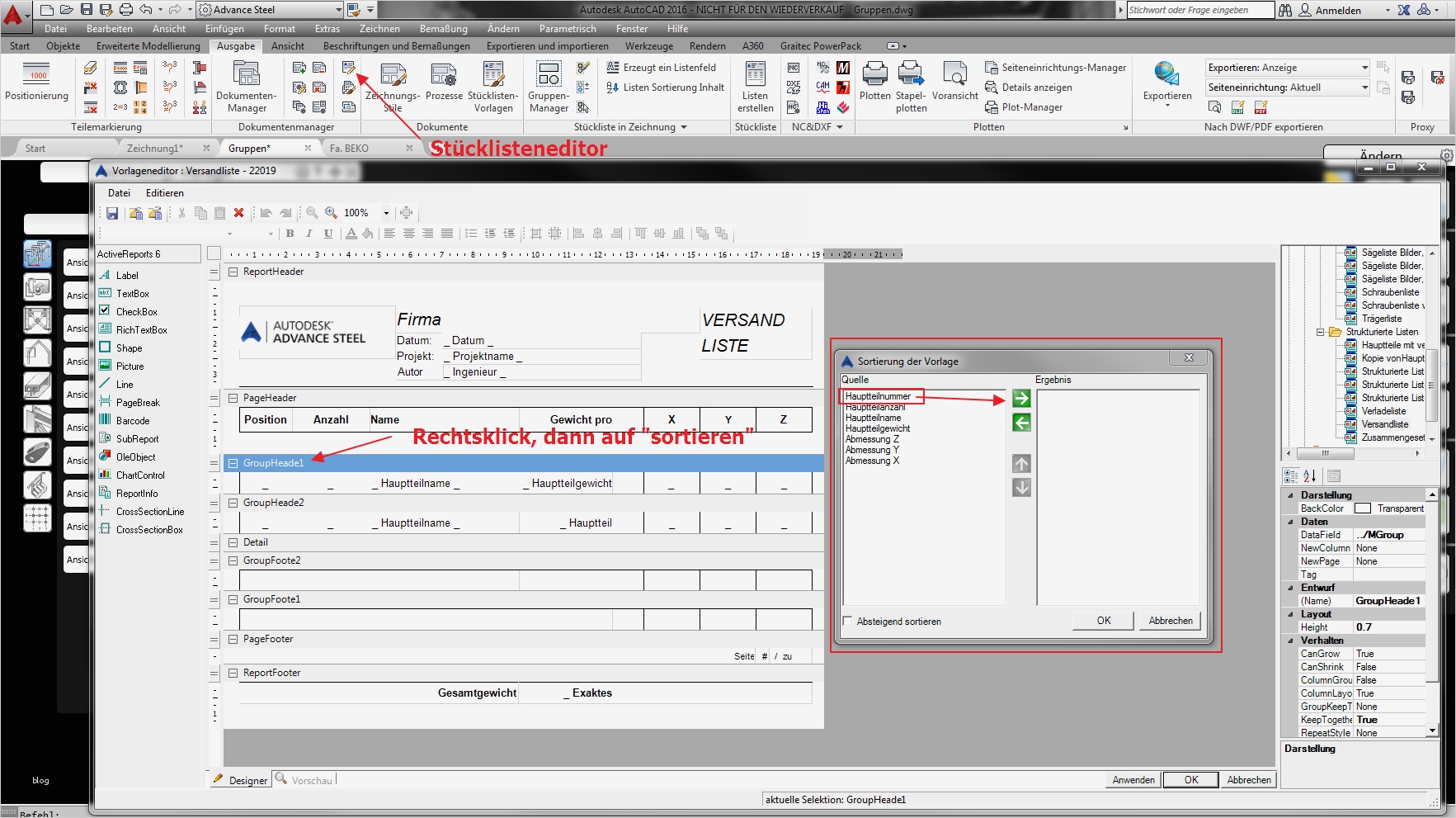Confirm sorting with OK in Sortierung dialog
Viewport: 1456px width, 818px height.
click(x=1104, y=621)
